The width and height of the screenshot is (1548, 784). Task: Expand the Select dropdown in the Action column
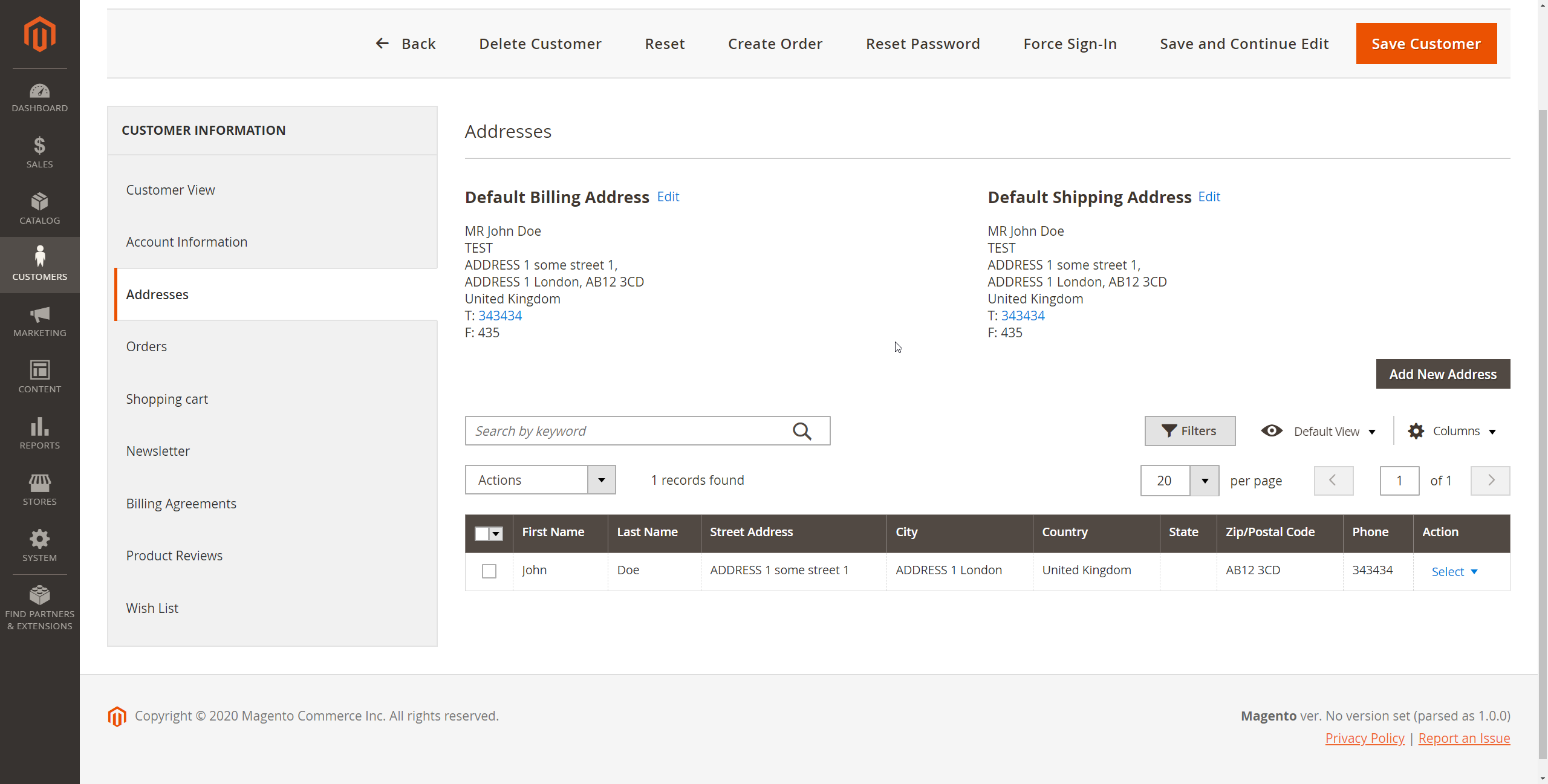(1454, 571)
